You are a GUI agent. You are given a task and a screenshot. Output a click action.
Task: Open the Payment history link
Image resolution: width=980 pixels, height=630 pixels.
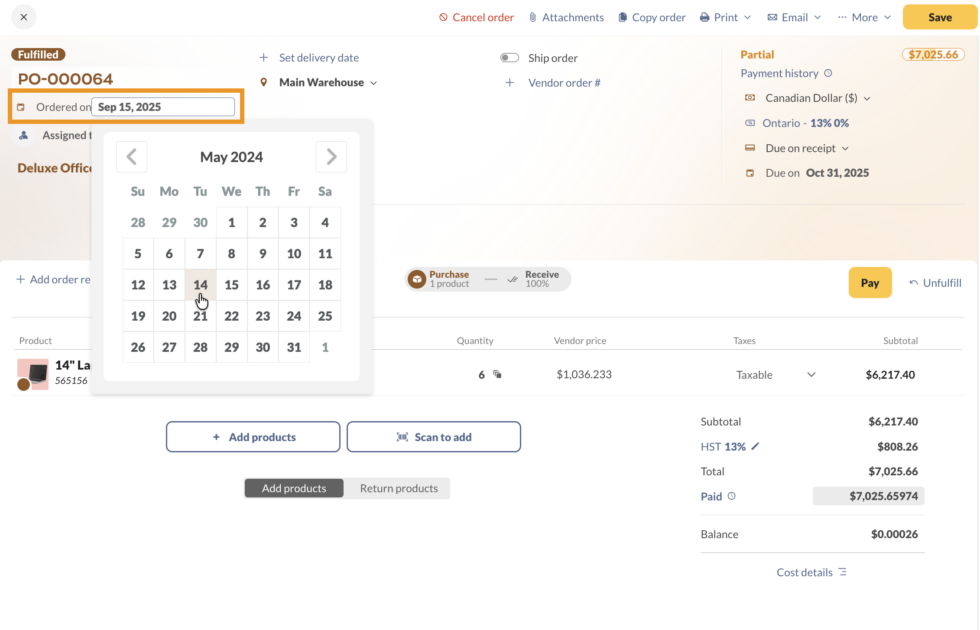click(779, 73)
